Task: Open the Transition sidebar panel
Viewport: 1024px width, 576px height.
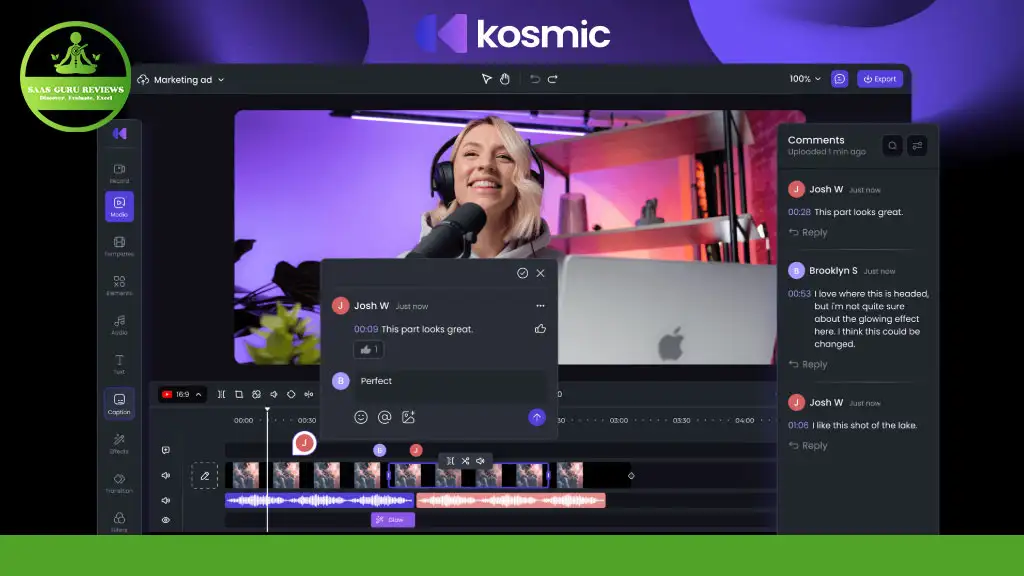Action: tap(119, 483)
